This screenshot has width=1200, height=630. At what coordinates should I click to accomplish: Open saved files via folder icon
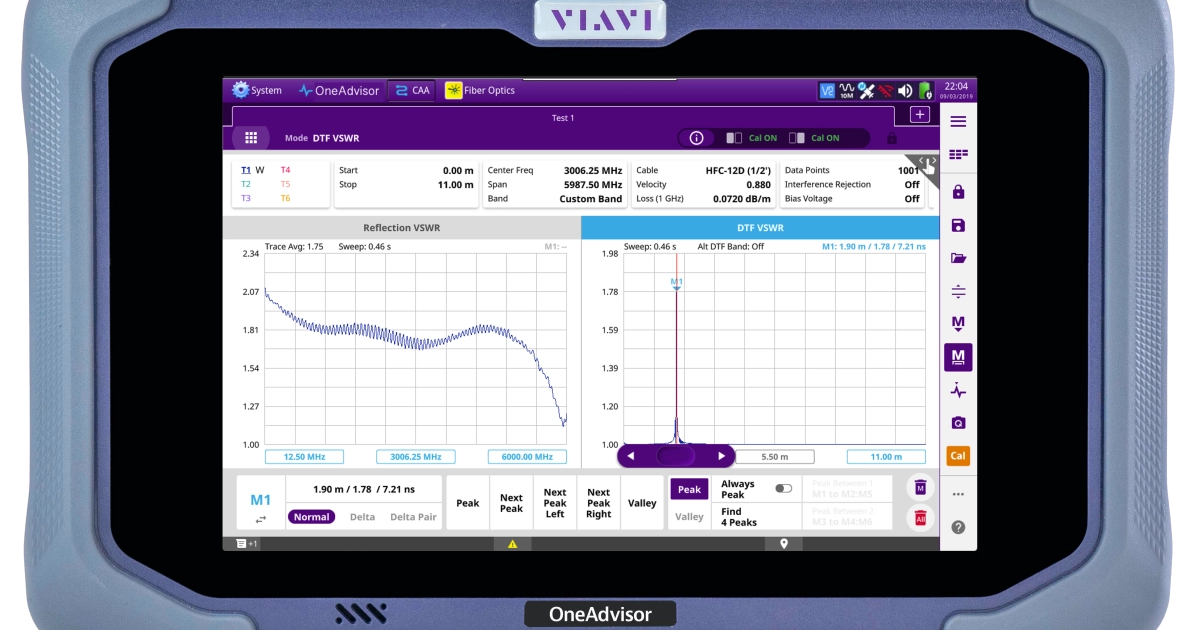point(957,257)
